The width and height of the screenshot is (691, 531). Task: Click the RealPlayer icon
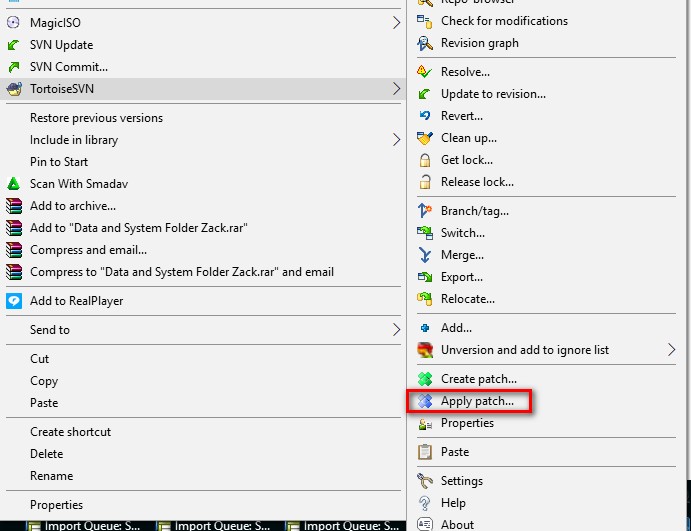click(14, 301)
